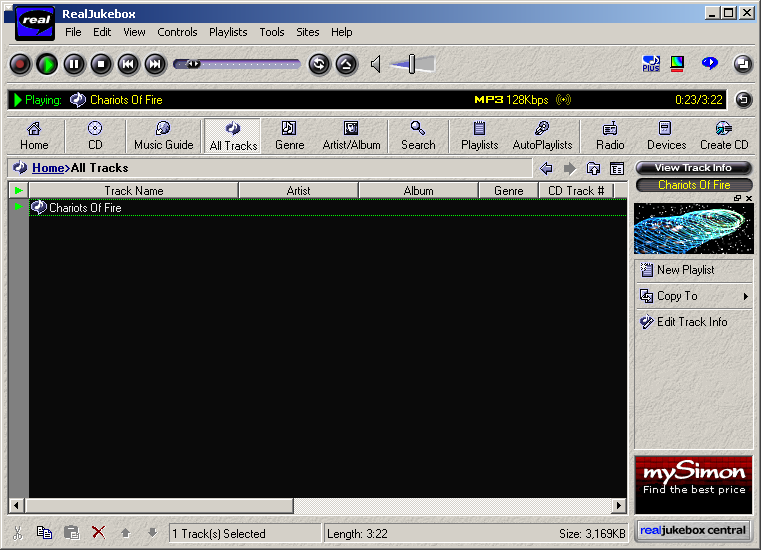Skip to the next track

[155, 64]
